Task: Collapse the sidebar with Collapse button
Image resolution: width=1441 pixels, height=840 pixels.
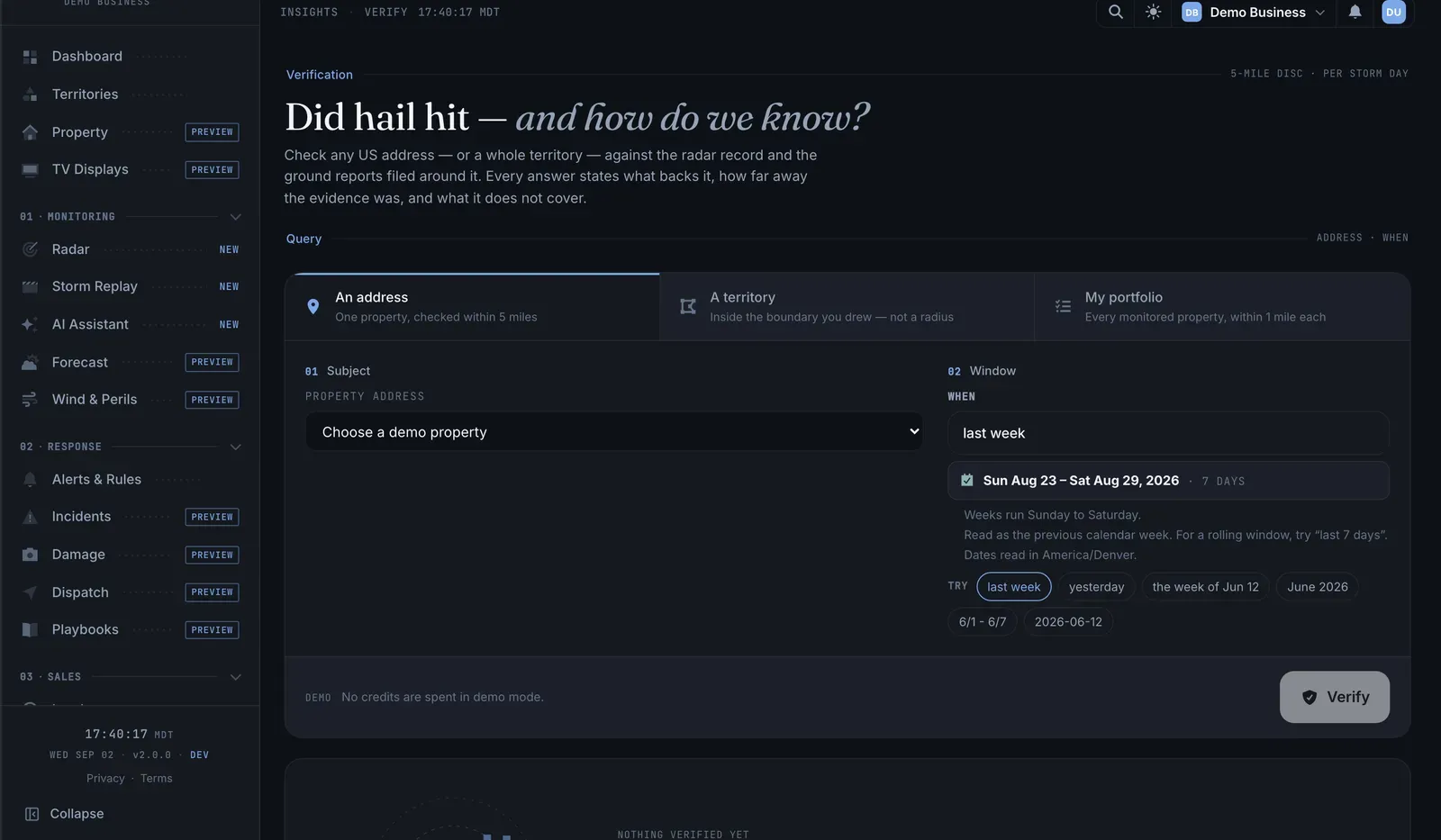Action: pyautogui.click(x=64, y=814)
